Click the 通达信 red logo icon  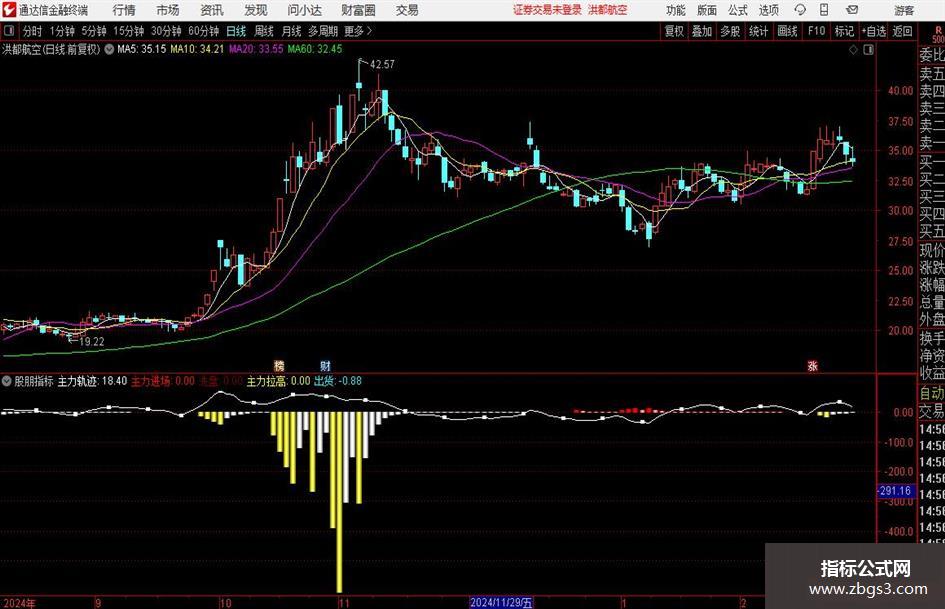click(8, 10)
